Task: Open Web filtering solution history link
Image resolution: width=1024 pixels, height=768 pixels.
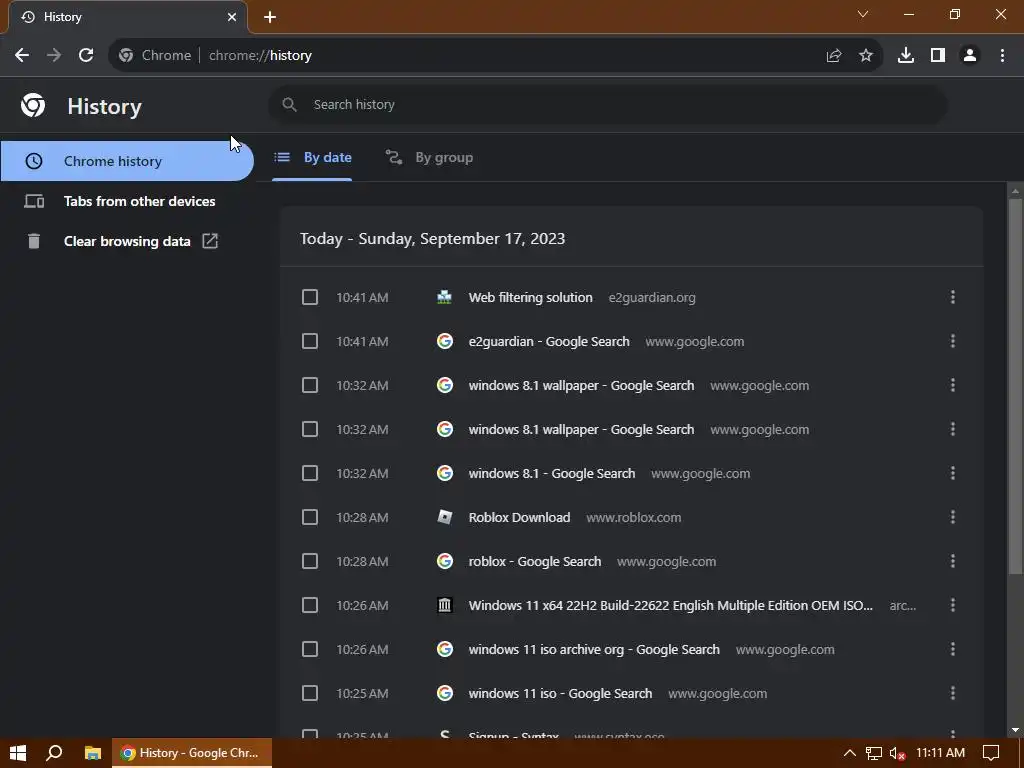Action: 530,297
